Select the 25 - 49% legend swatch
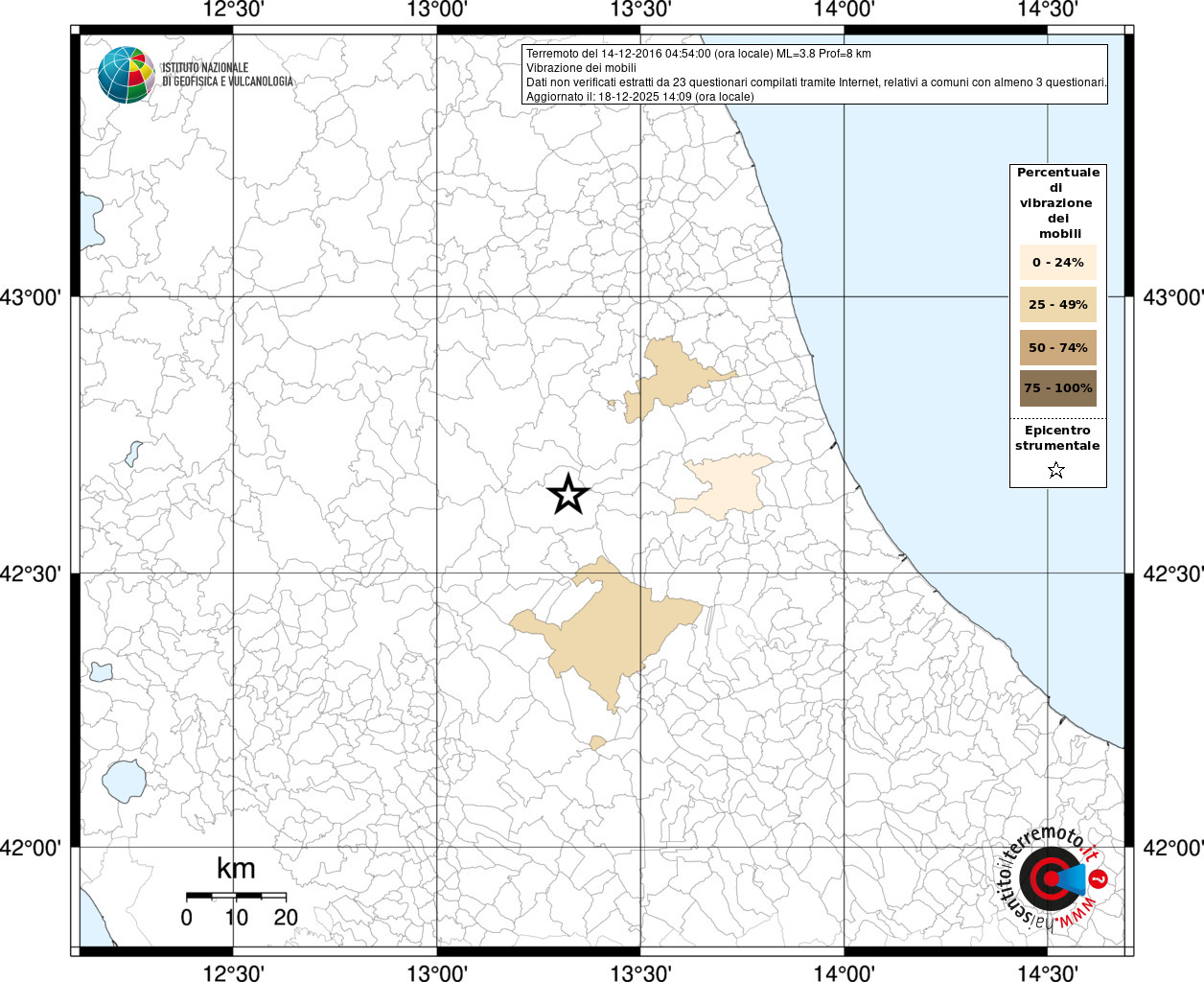The image size is (1204, 982). pos(1058,305)
